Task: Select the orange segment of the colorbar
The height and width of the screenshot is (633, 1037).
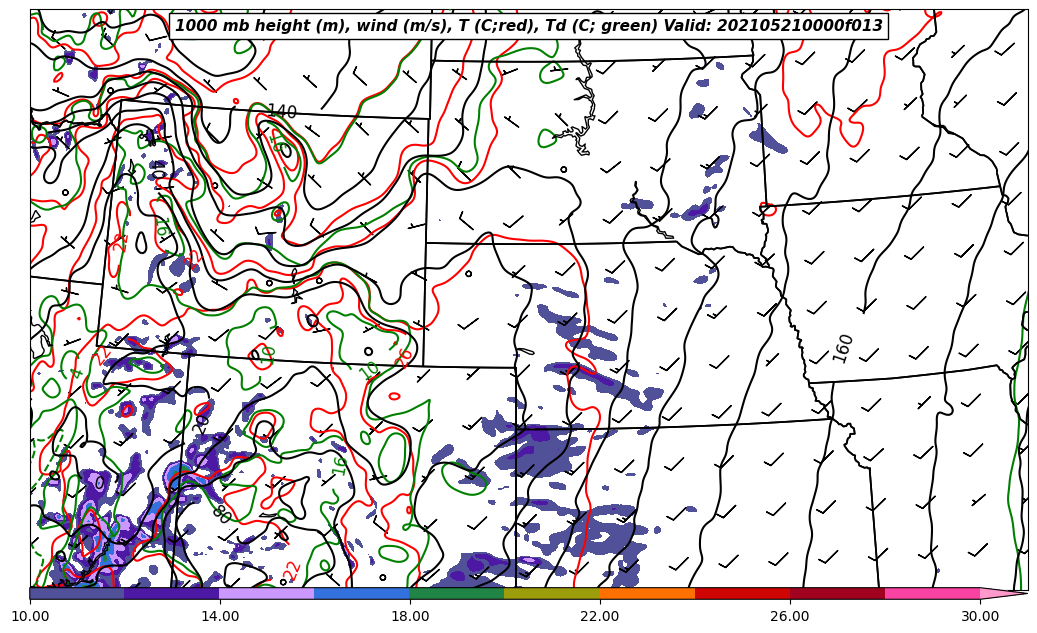Action: click(x=647, y=594)
